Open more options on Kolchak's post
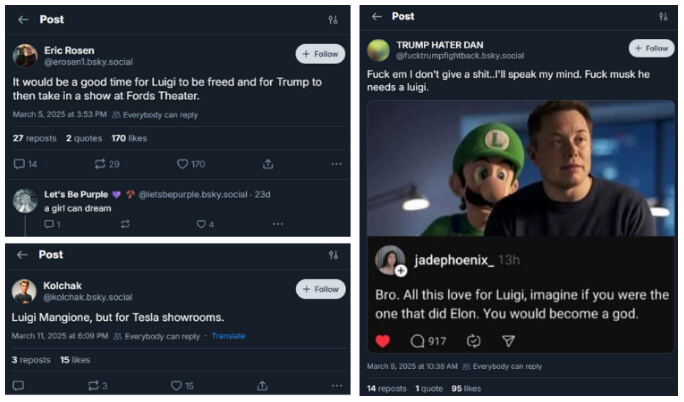The image size is (684, 402). [336, 385]
